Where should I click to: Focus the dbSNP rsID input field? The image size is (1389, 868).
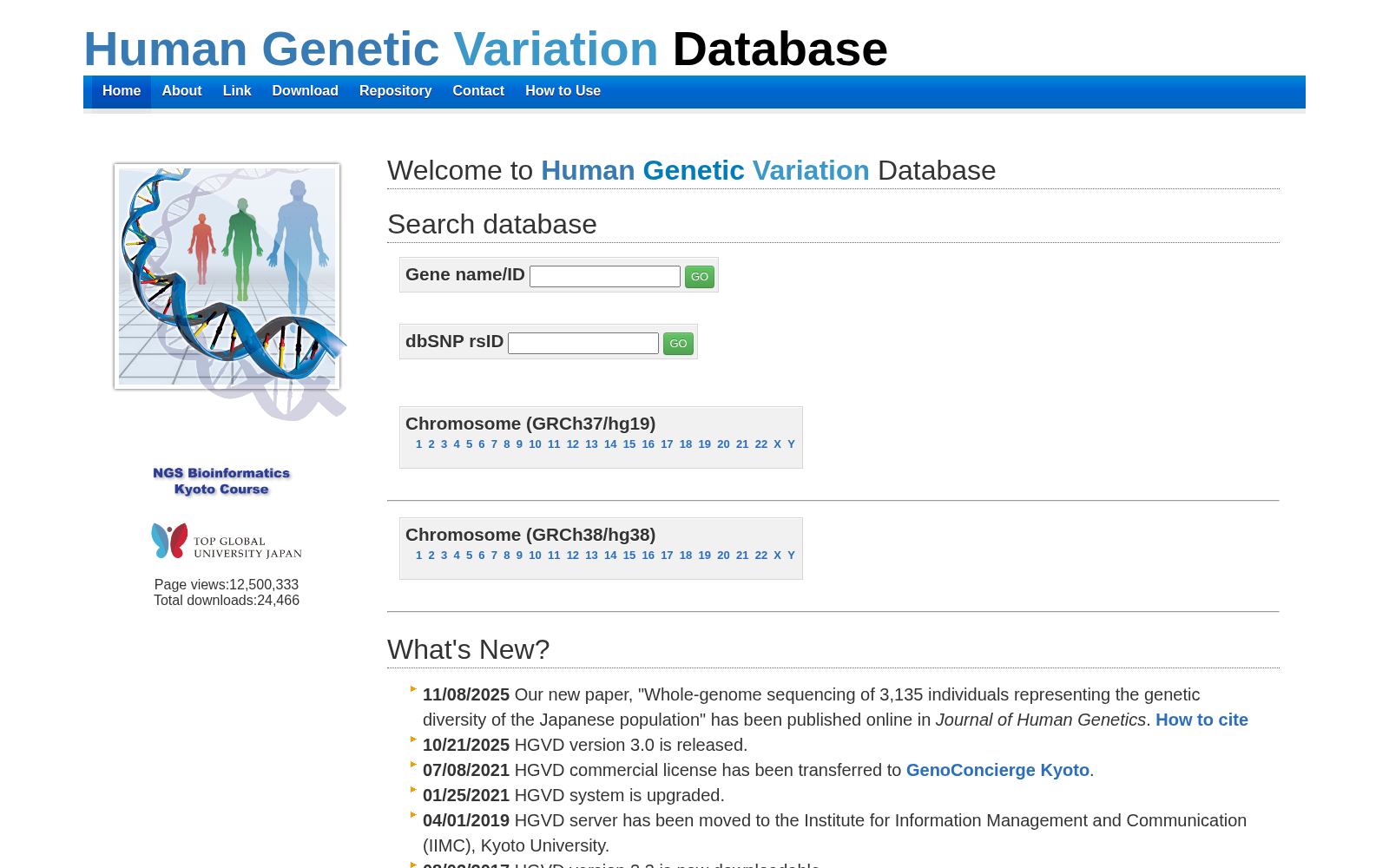coord(583,344)
